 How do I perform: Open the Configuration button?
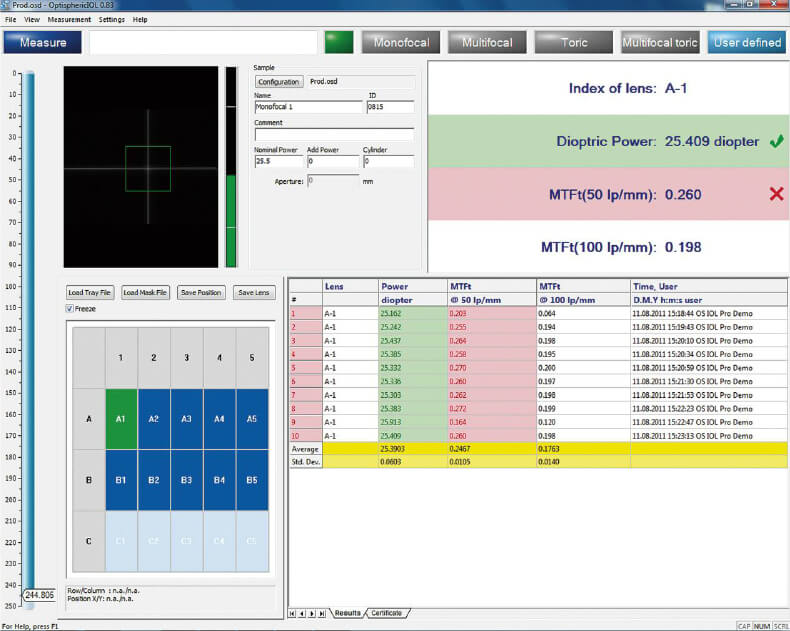pyautogui.click(x=278, y=82)
